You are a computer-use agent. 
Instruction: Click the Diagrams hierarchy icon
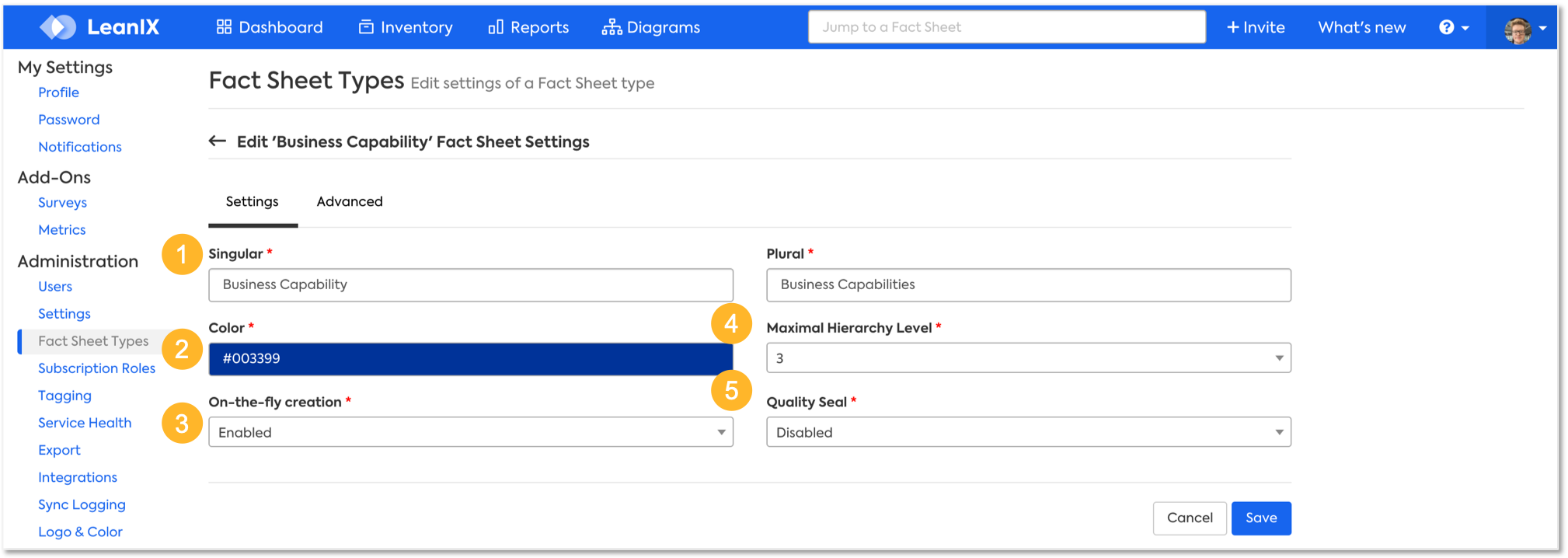[612, 27]
